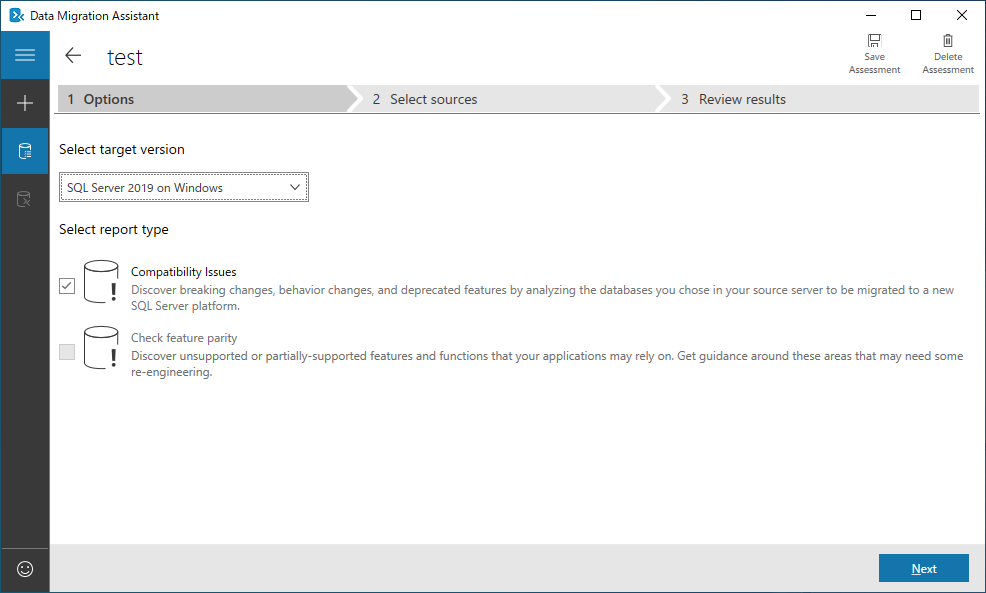Click the Next button
This screenshot has width=986, height=593.
(924, 568)
